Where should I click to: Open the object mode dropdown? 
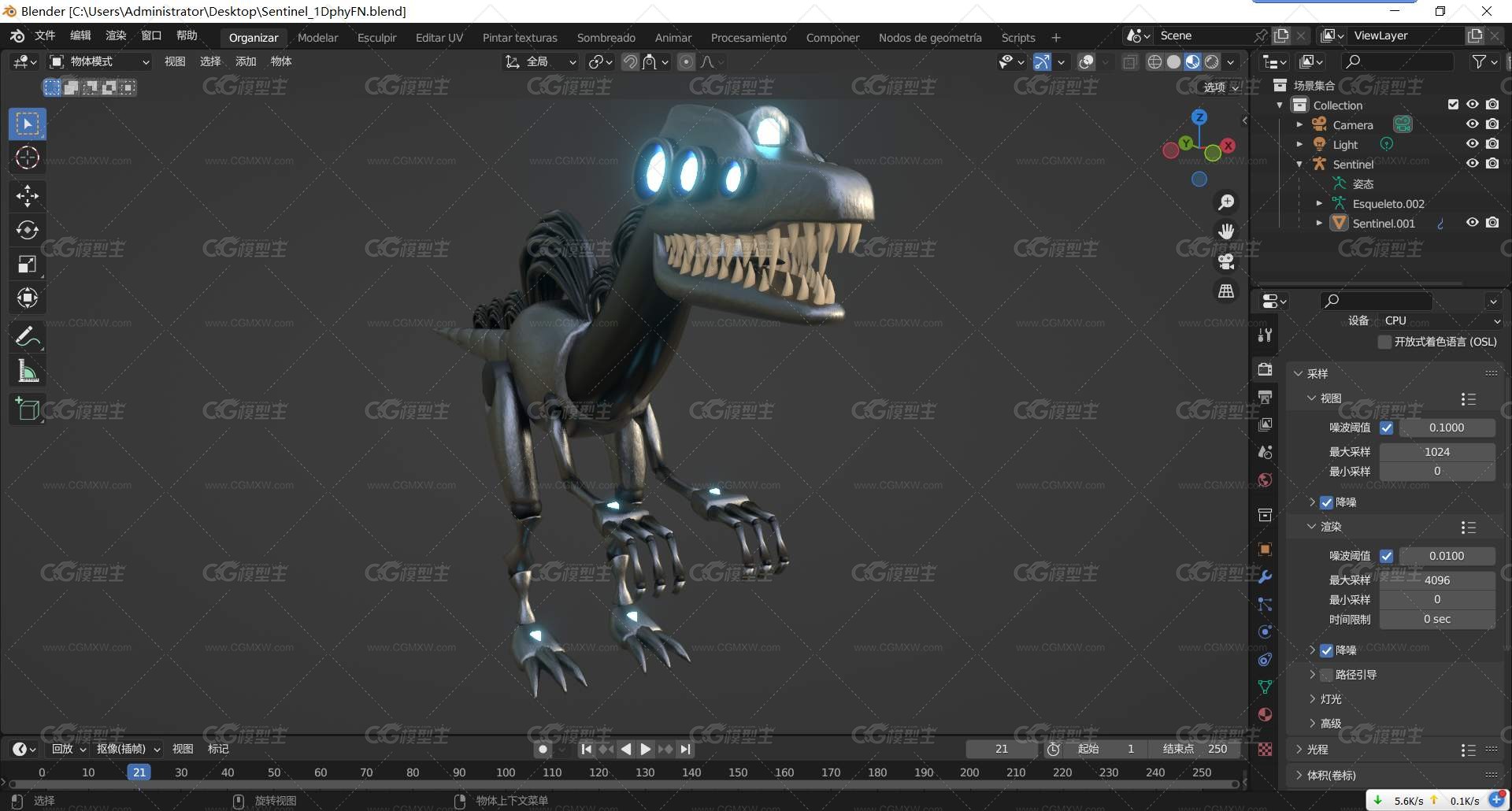click(x=99, y=61)
